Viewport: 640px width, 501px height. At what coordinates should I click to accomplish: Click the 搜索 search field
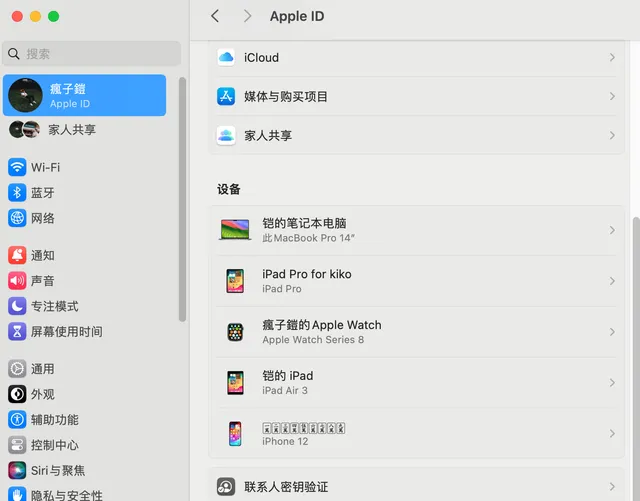pos(91,53)
